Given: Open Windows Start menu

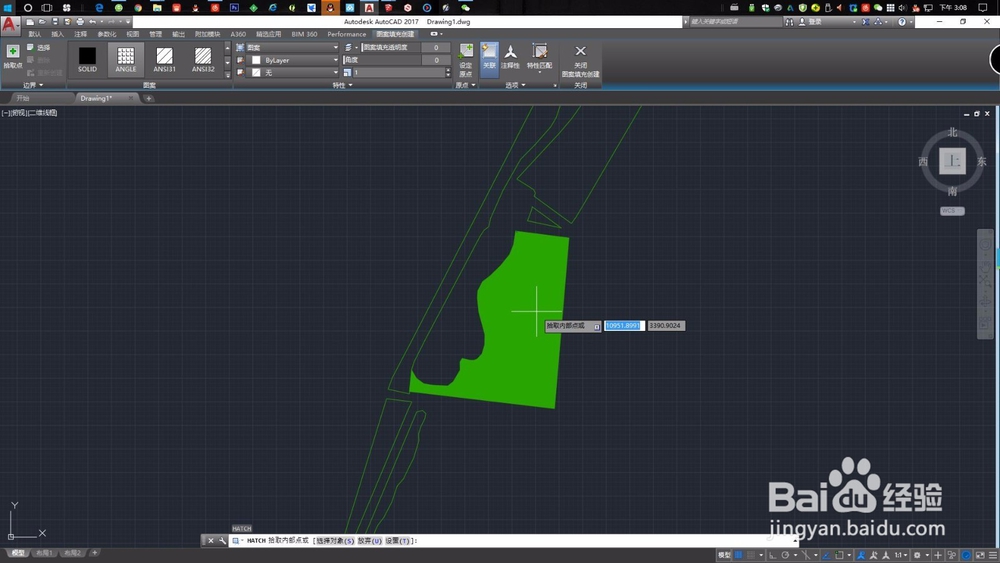Looking at the screenshot, I should point(7,8).
